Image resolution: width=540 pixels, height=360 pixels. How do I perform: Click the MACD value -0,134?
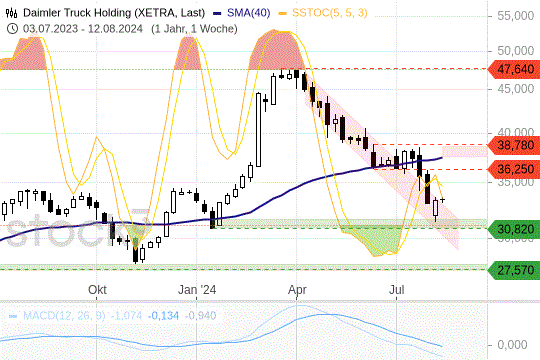(163, 316)
